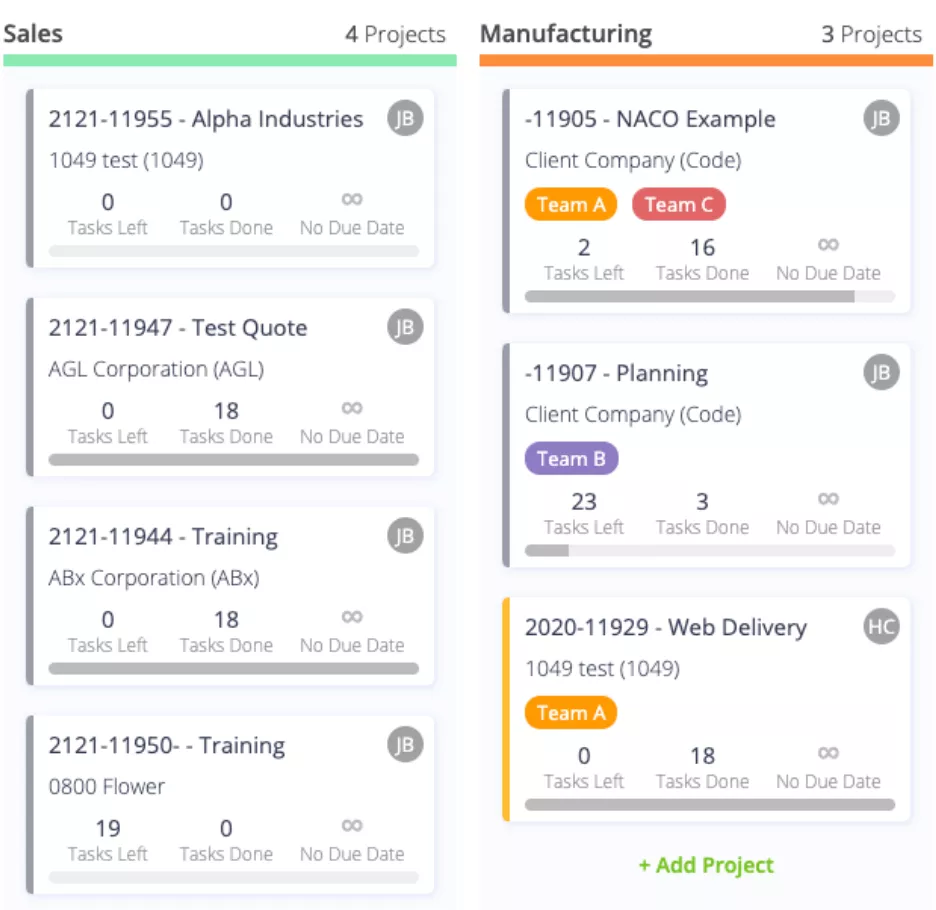Click infinity due date icon on NACO Example
Viewport: 936px width, 910px height.
pos(828,245)
